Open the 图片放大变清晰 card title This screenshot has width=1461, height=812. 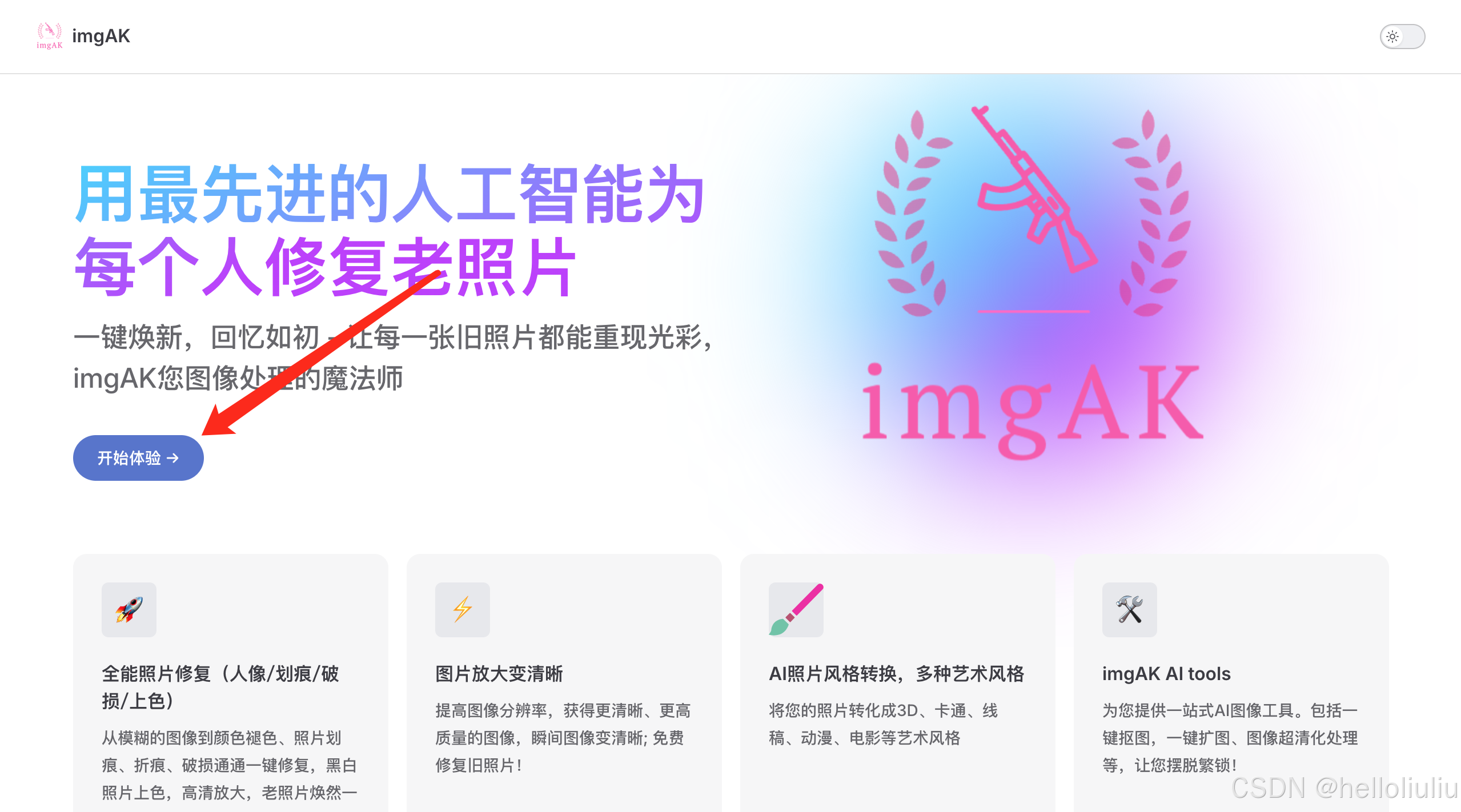[499, 674]
